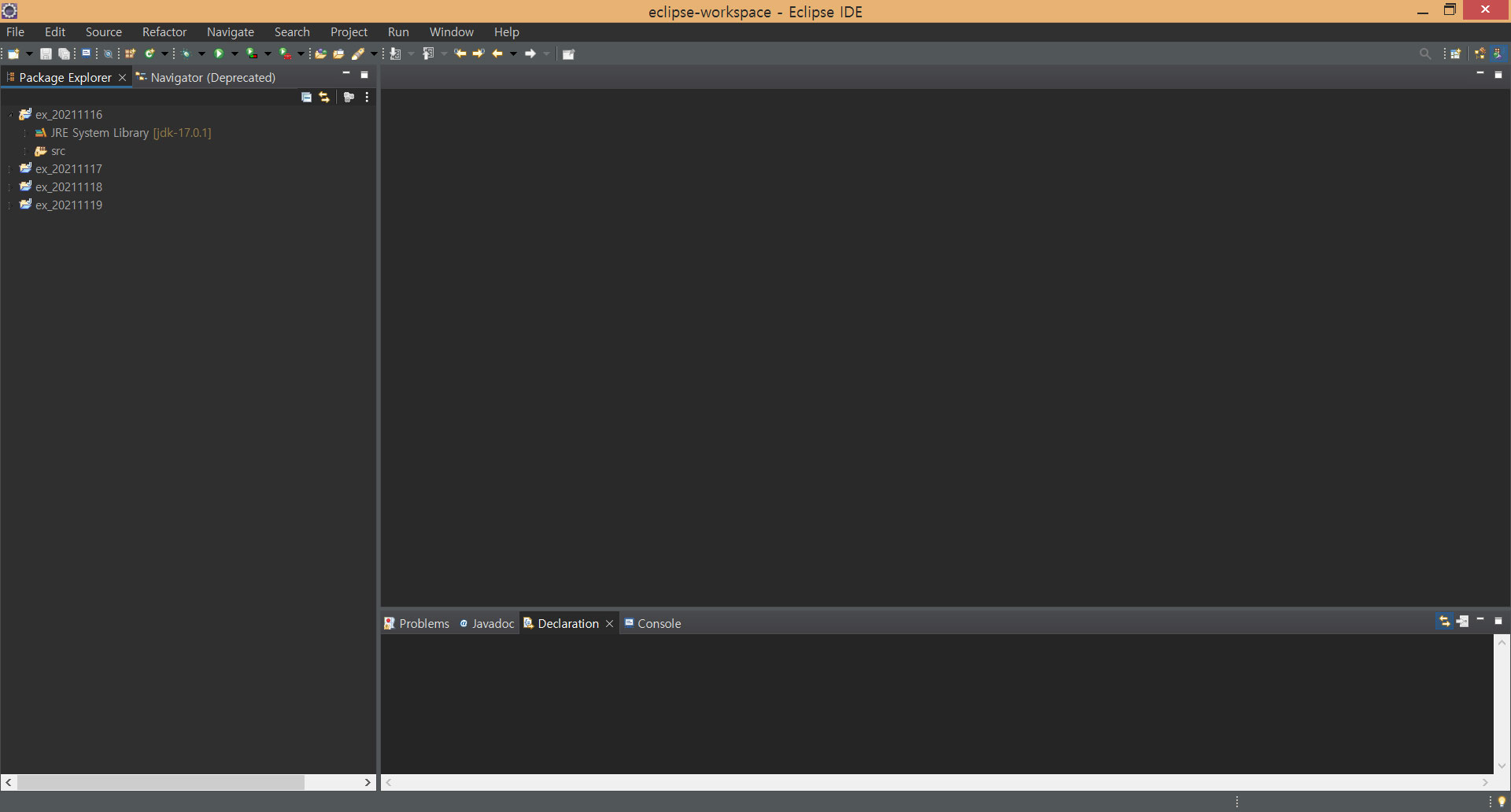Click the Open Perspective icon
This screenshot has width=1511, height=812.
pyautogui.click(x=1456, y=54)
